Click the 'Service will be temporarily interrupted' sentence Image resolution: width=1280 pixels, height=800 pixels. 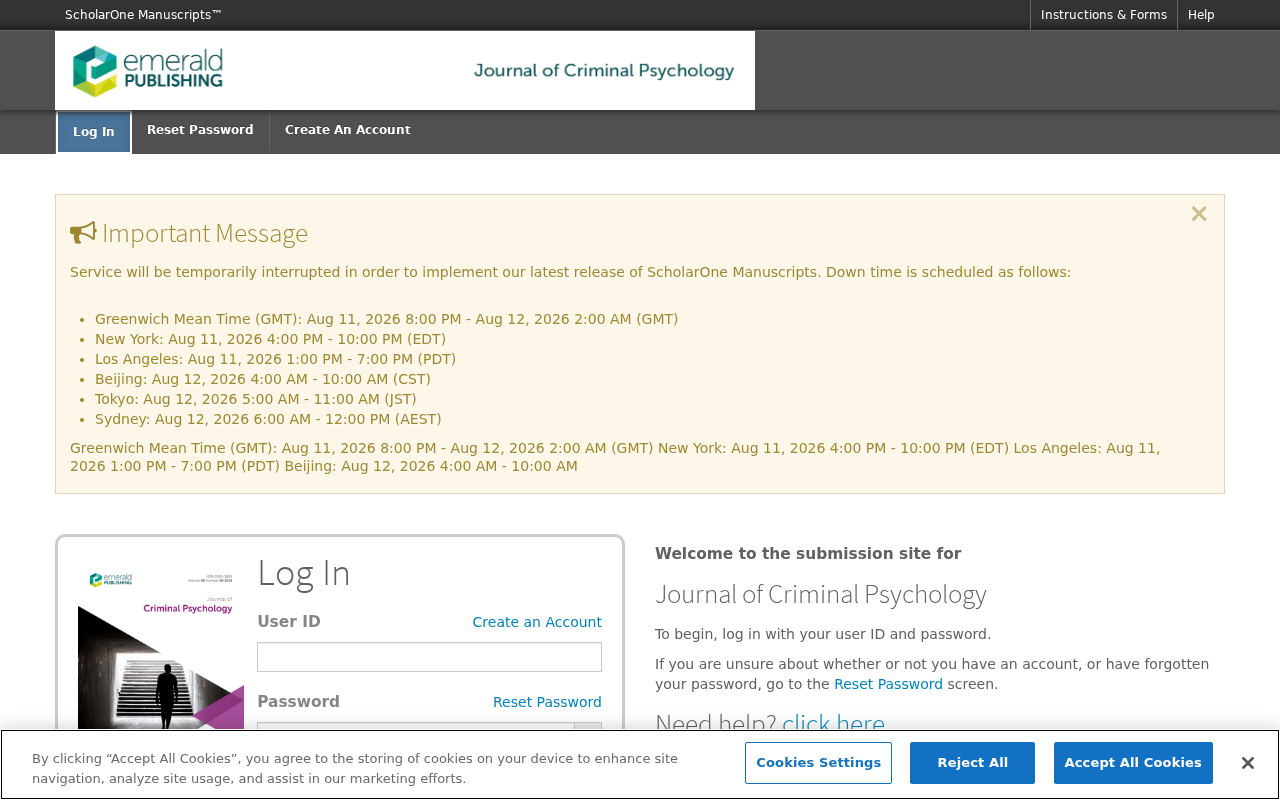pyautogui.click(x=570, y=272)
